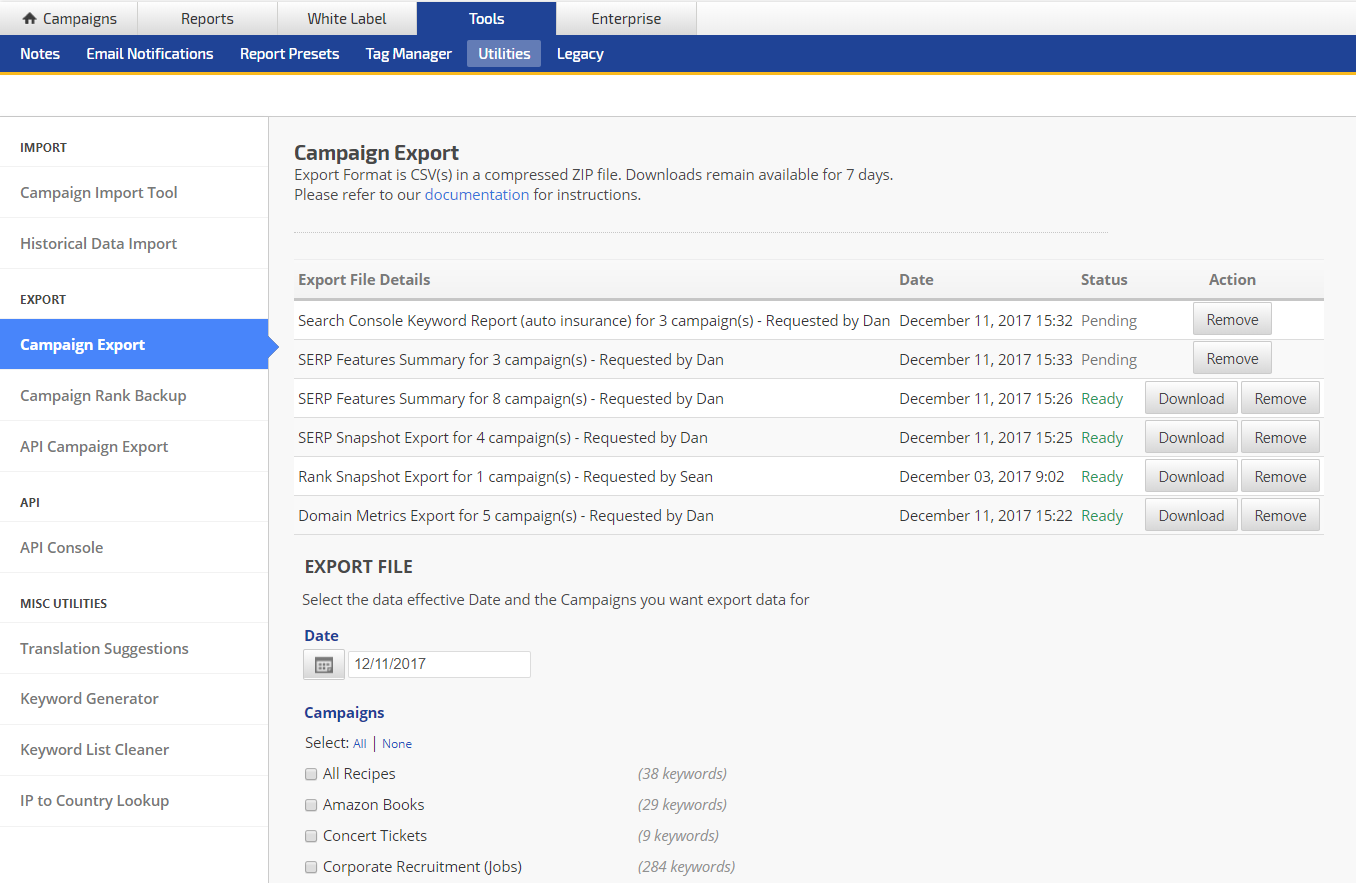Select the Corporate Recruitment (Jobs) checkbox
The height and width of the screenshot is (883, 1356).
tap(311, 868)
